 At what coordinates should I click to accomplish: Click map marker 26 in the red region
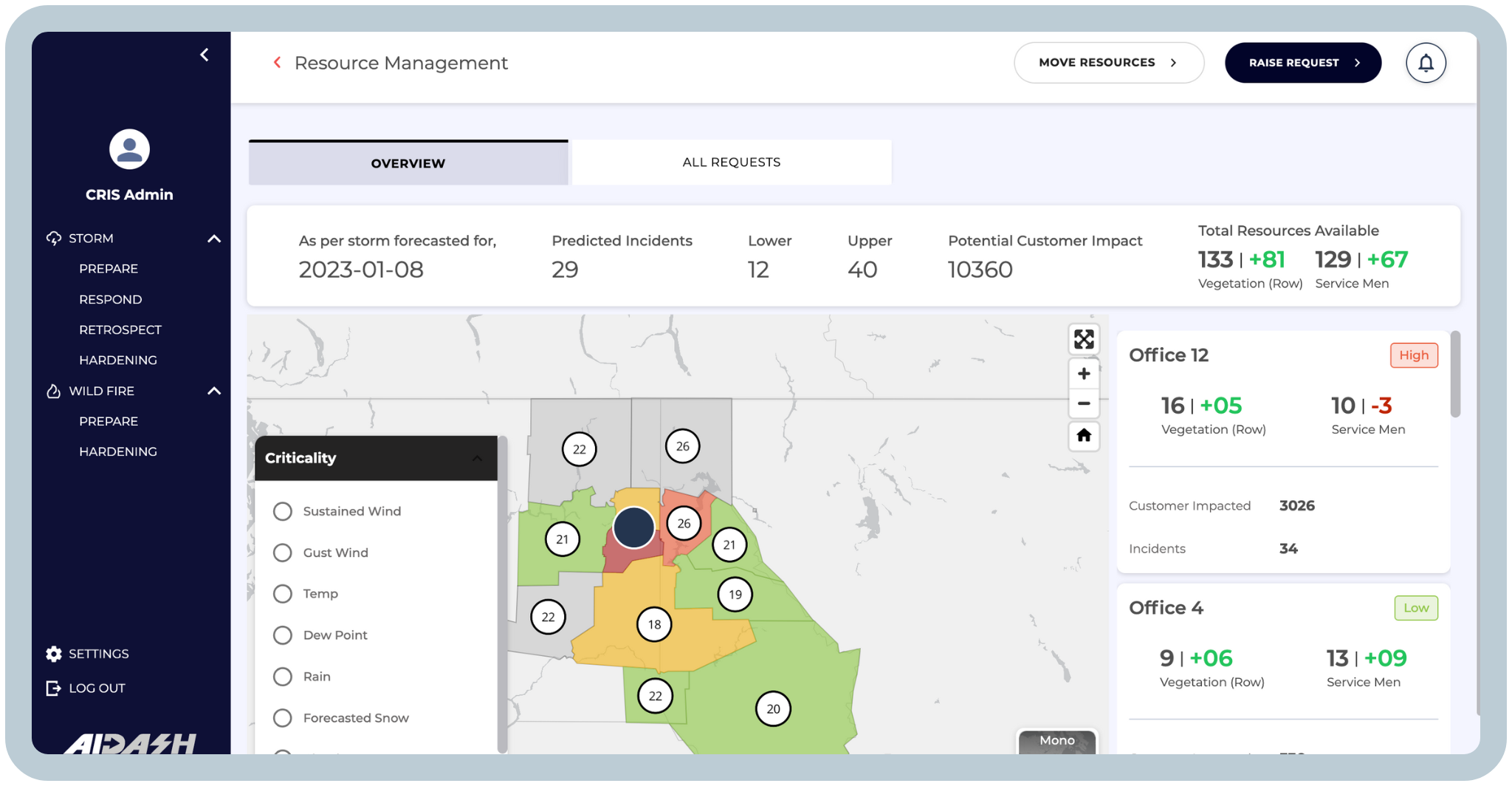(684, 523)
